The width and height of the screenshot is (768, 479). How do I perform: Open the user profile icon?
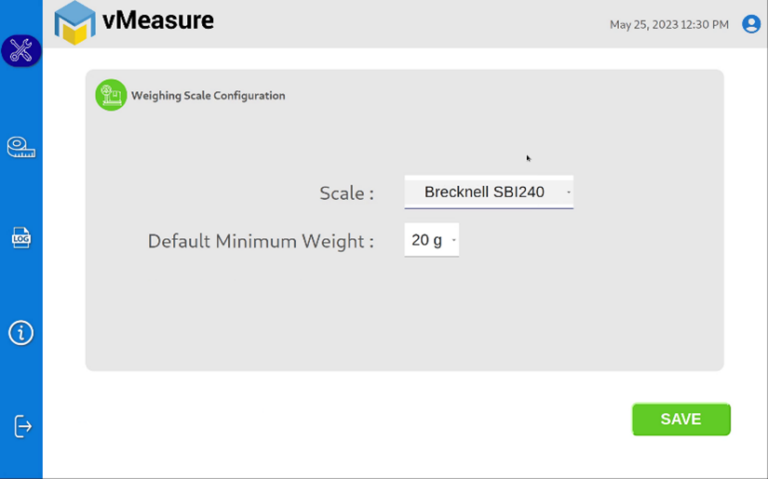751,24
